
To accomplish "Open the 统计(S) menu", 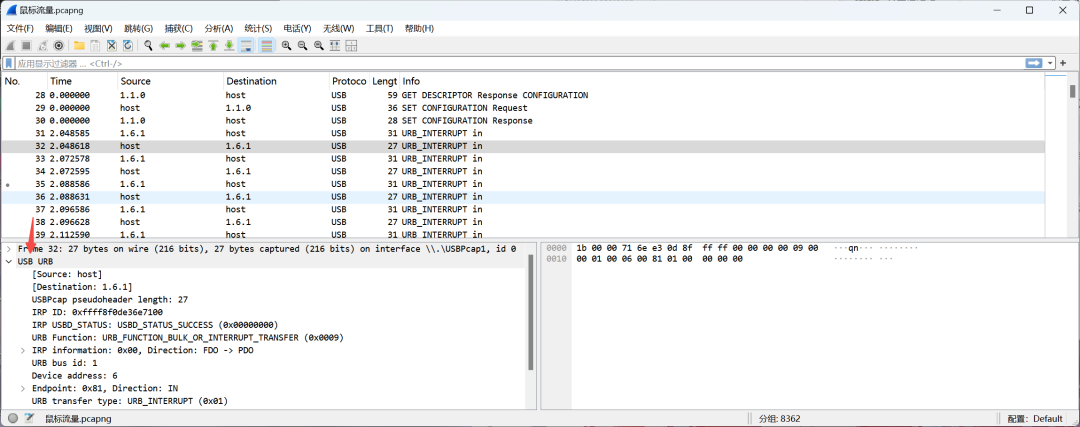I will (258, 28).
